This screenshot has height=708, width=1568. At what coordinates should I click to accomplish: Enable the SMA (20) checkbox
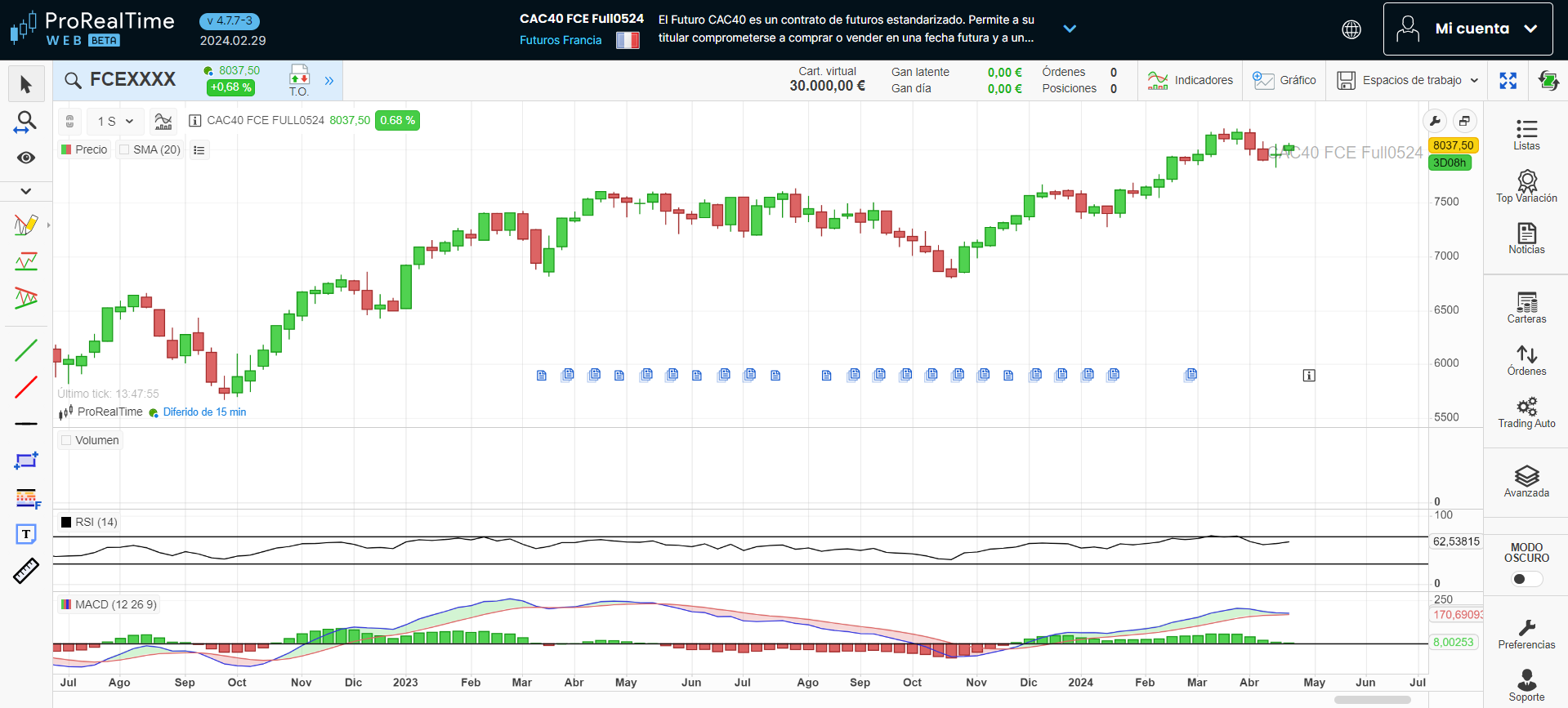pos(124,149)
